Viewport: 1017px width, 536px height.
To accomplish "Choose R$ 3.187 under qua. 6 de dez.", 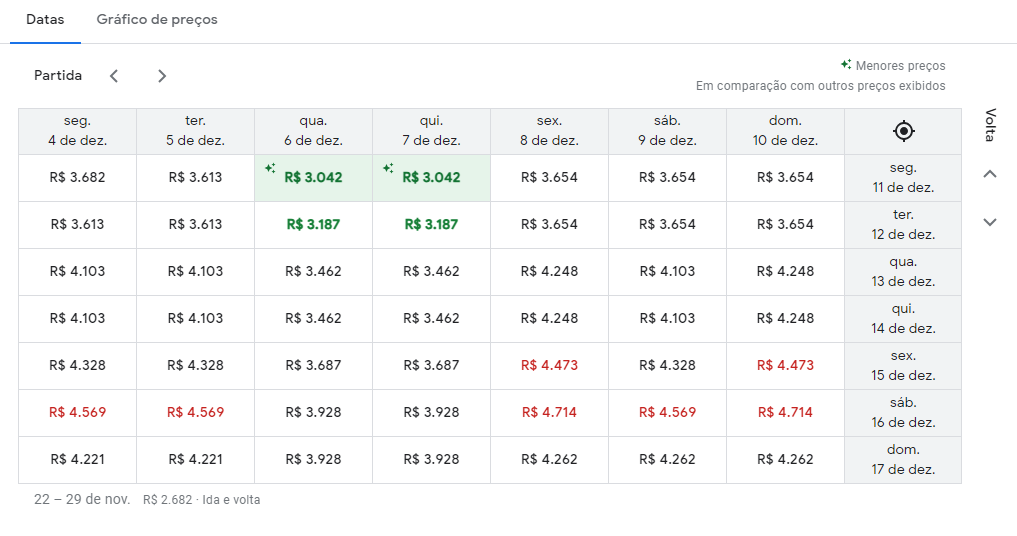I will click(x=313, y=225).
